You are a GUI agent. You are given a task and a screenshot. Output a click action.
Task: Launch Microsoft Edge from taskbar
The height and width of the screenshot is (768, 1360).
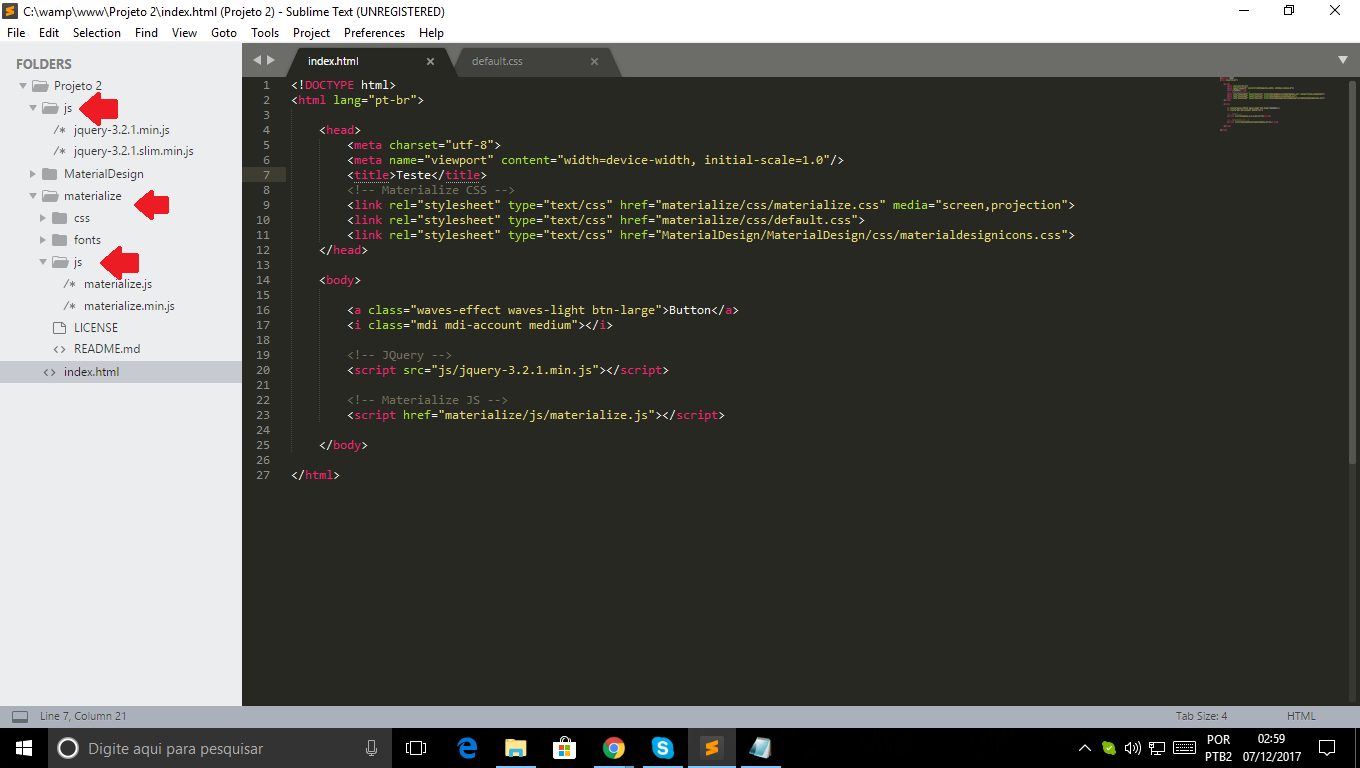pyautogui.click(x=467, y=748)
